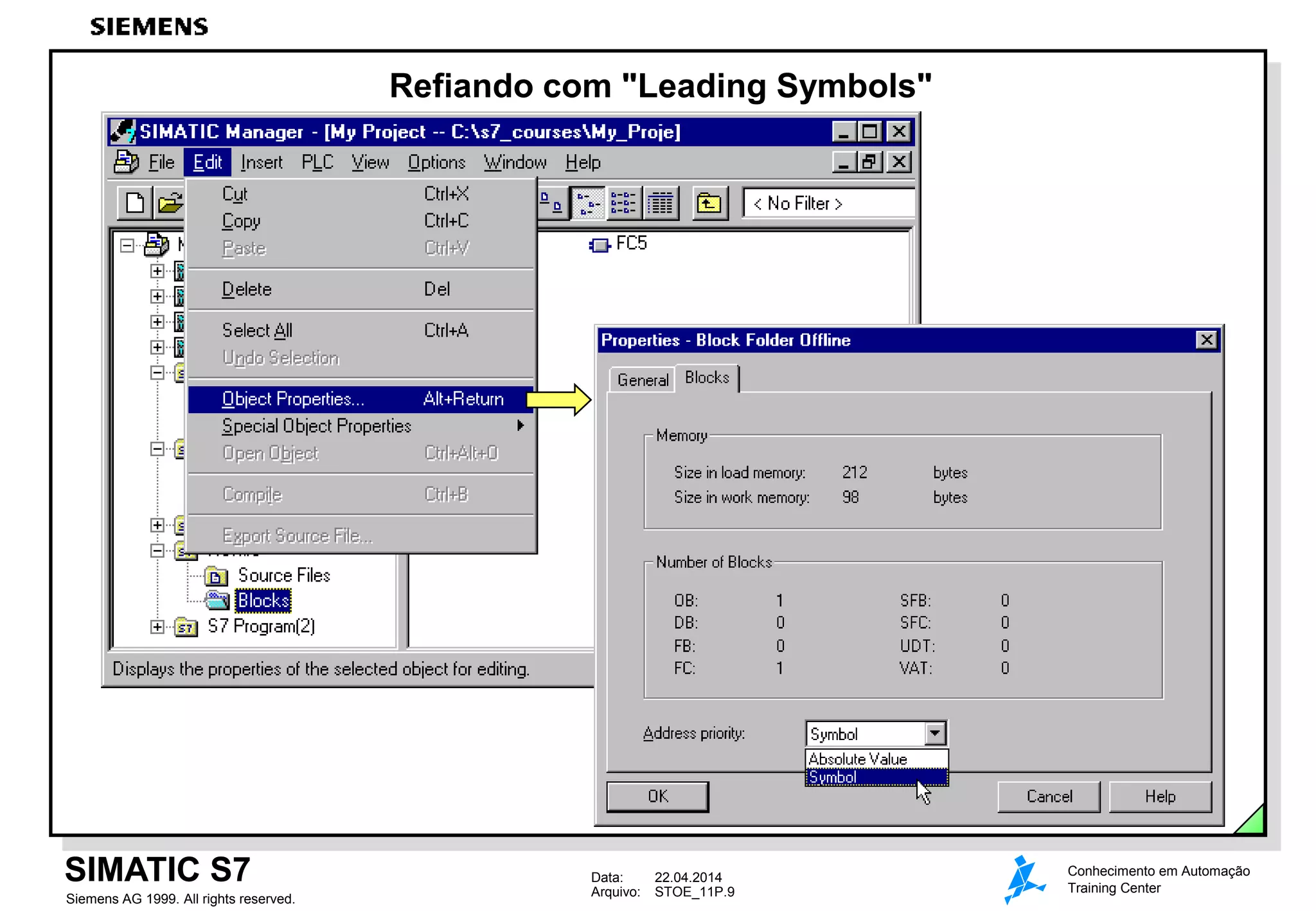Close the Properties Block Folder Offline dialog
The image size is (1316, 911).
click(x=1207, y=340)
